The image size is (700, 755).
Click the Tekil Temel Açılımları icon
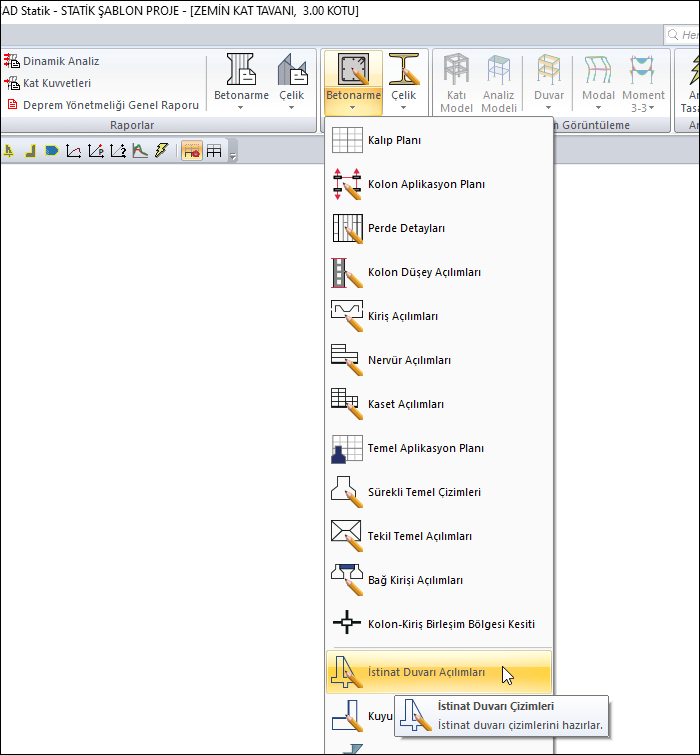(347, 536)
